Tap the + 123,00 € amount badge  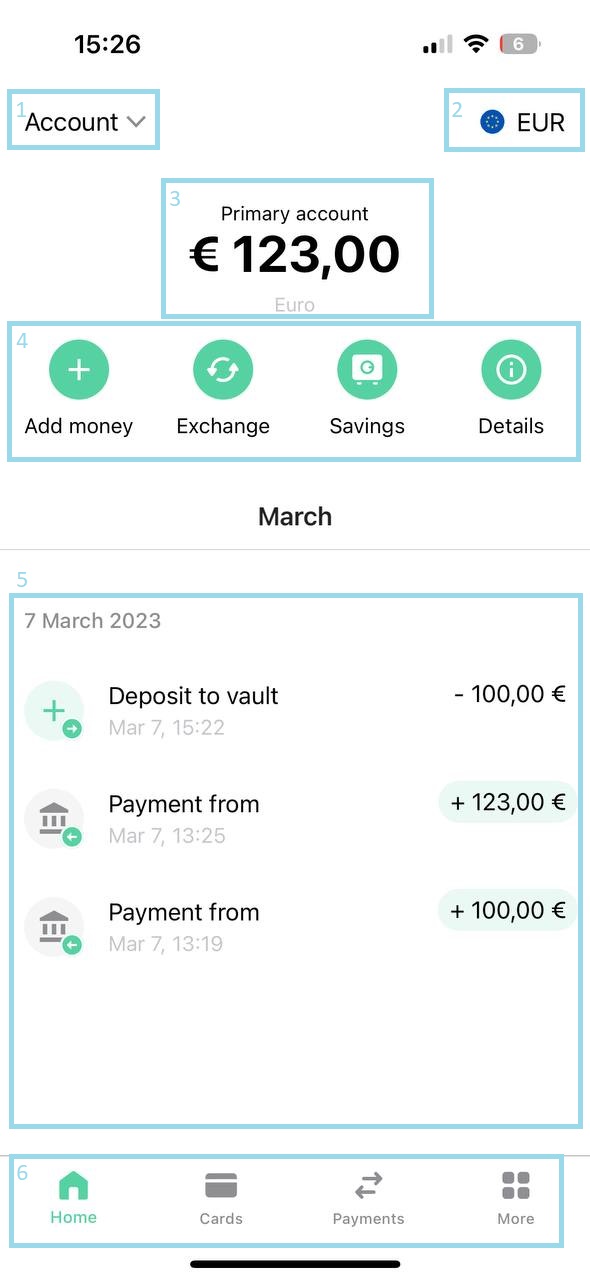coord(508,802)
